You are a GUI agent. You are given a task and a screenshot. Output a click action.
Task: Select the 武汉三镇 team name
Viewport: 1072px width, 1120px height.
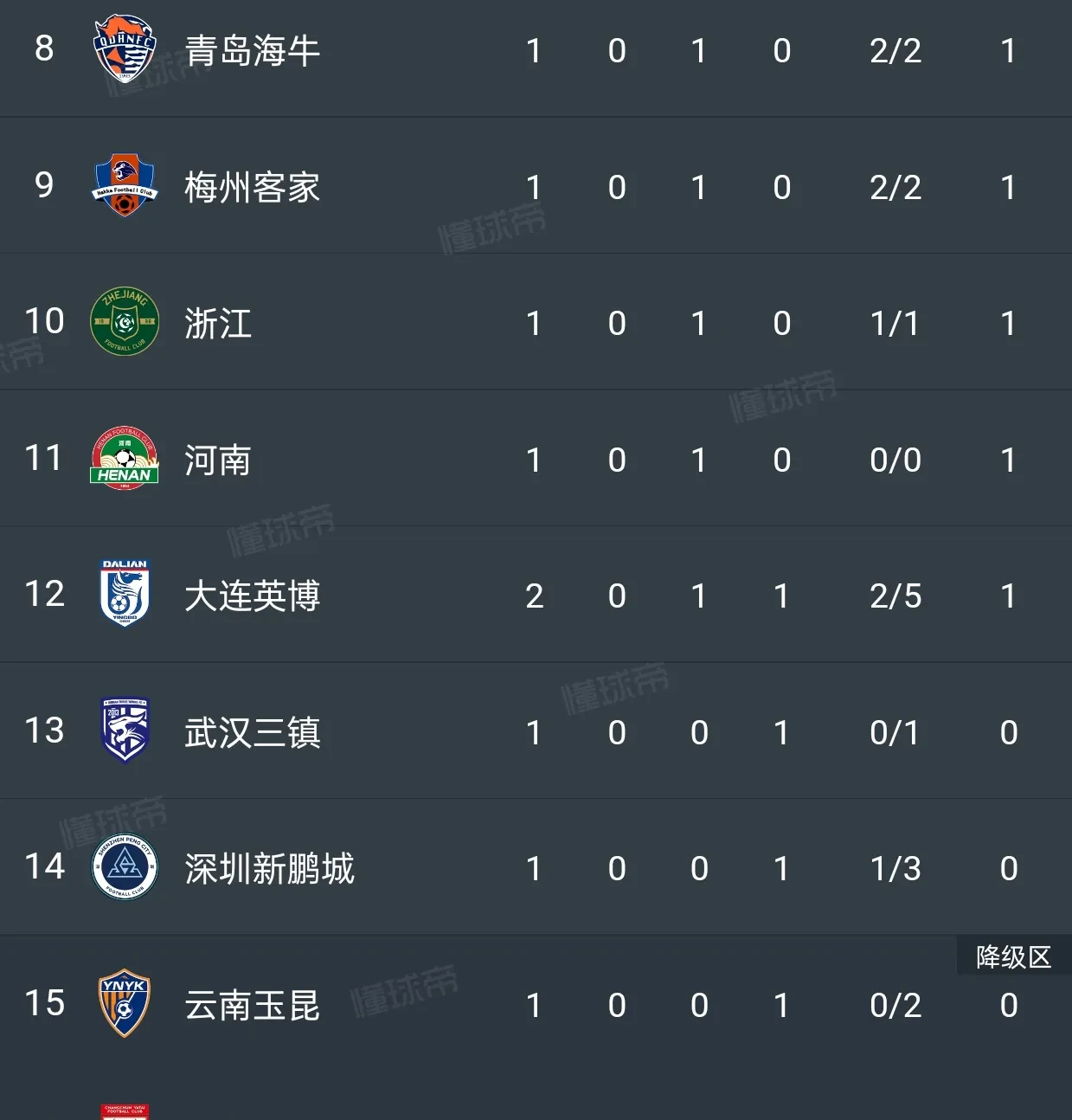click(252, 732)
